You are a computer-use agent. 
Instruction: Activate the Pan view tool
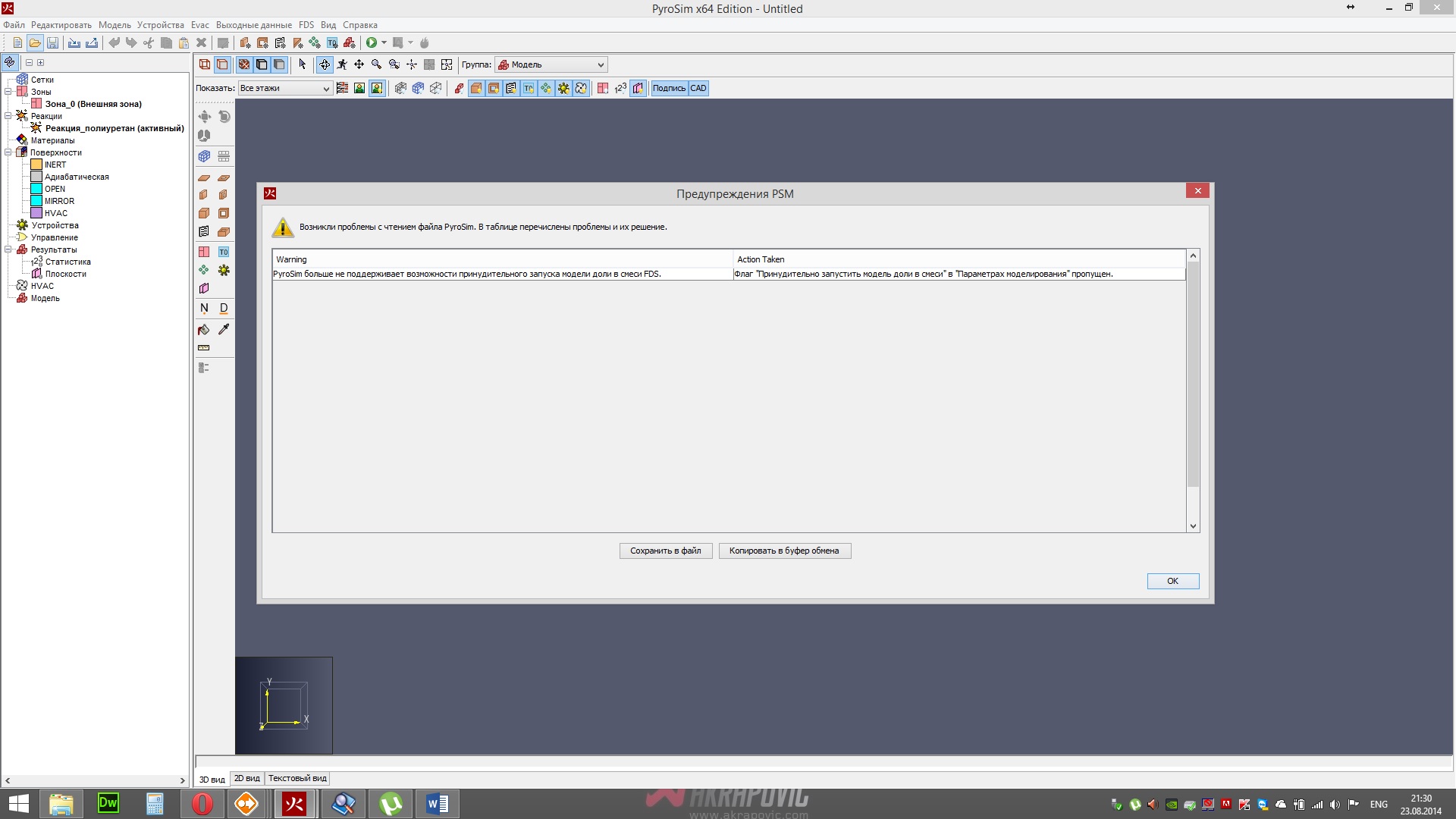[x=359, y=64]
